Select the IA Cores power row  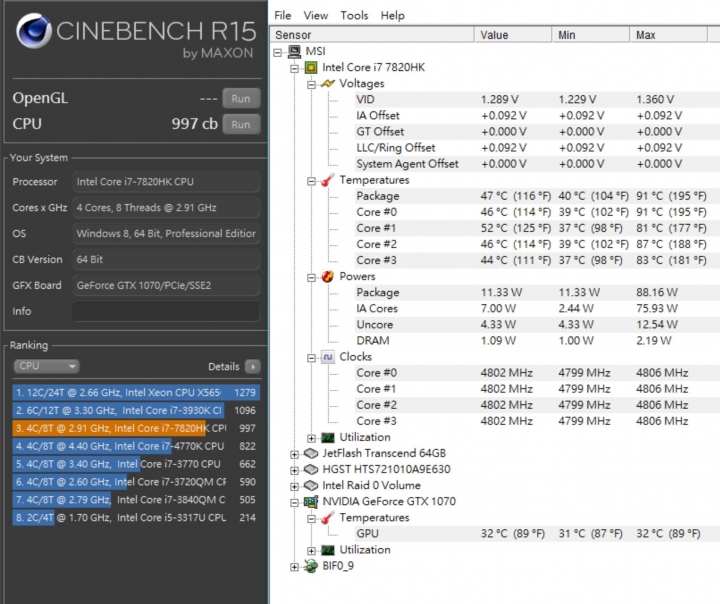click(x=537, y=309)
